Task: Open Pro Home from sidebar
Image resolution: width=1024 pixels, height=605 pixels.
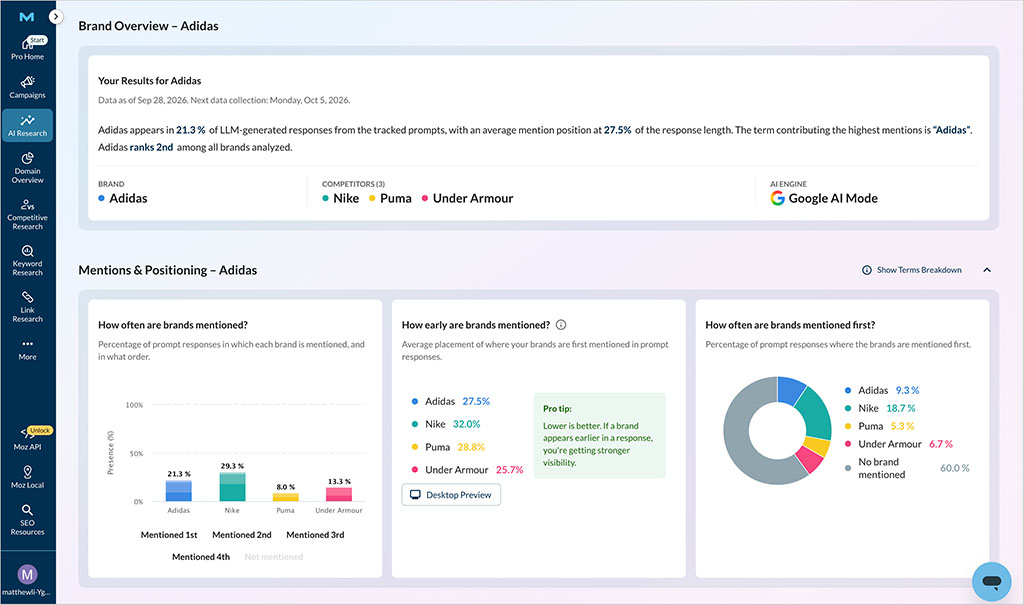Action: tap(27, 48)
